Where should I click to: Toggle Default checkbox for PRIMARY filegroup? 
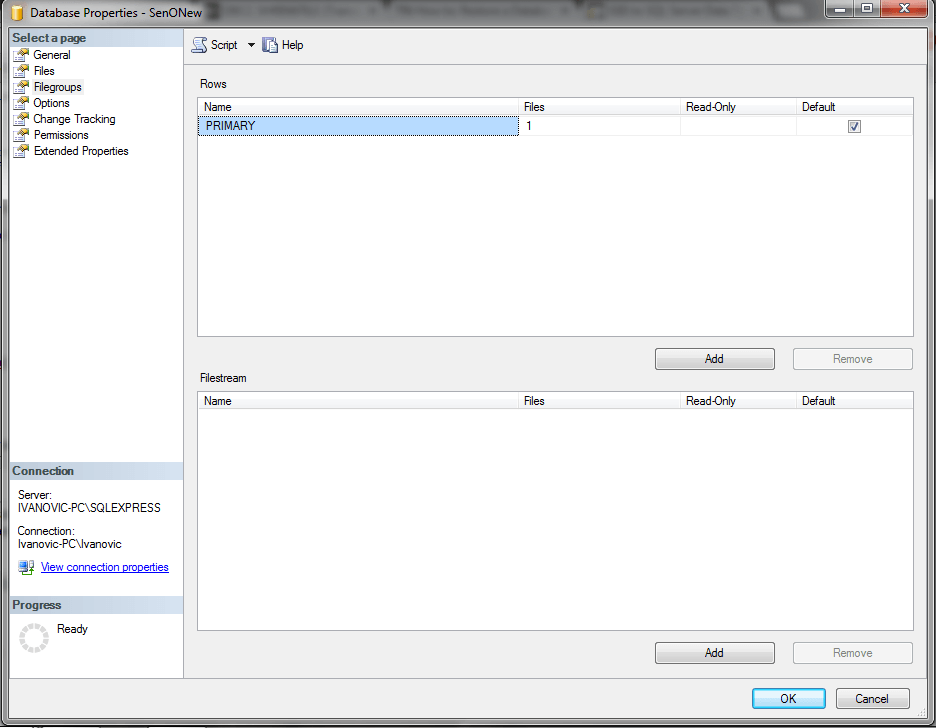click(854, 127)
